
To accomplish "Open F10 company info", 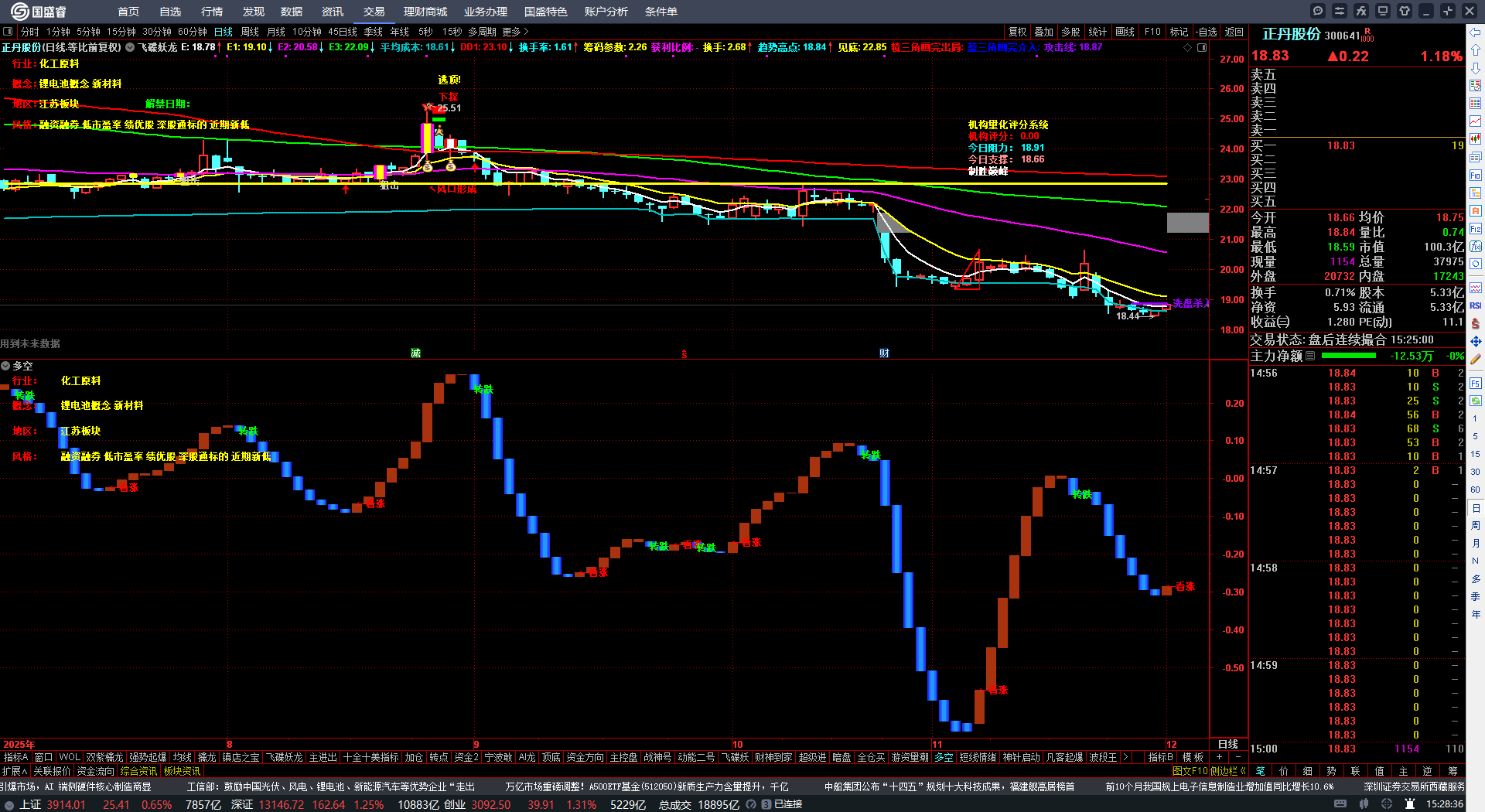I will [x=1152, y=32].
